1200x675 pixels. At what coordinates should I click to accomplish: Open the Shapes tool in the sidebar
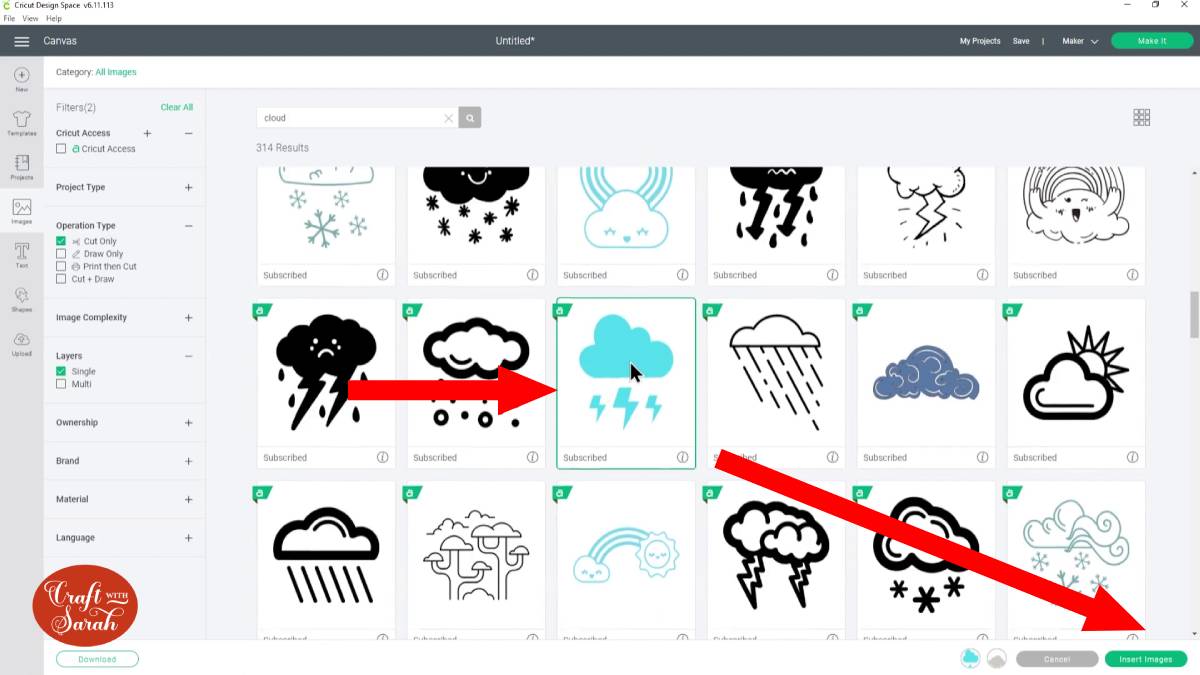point(21,298)
